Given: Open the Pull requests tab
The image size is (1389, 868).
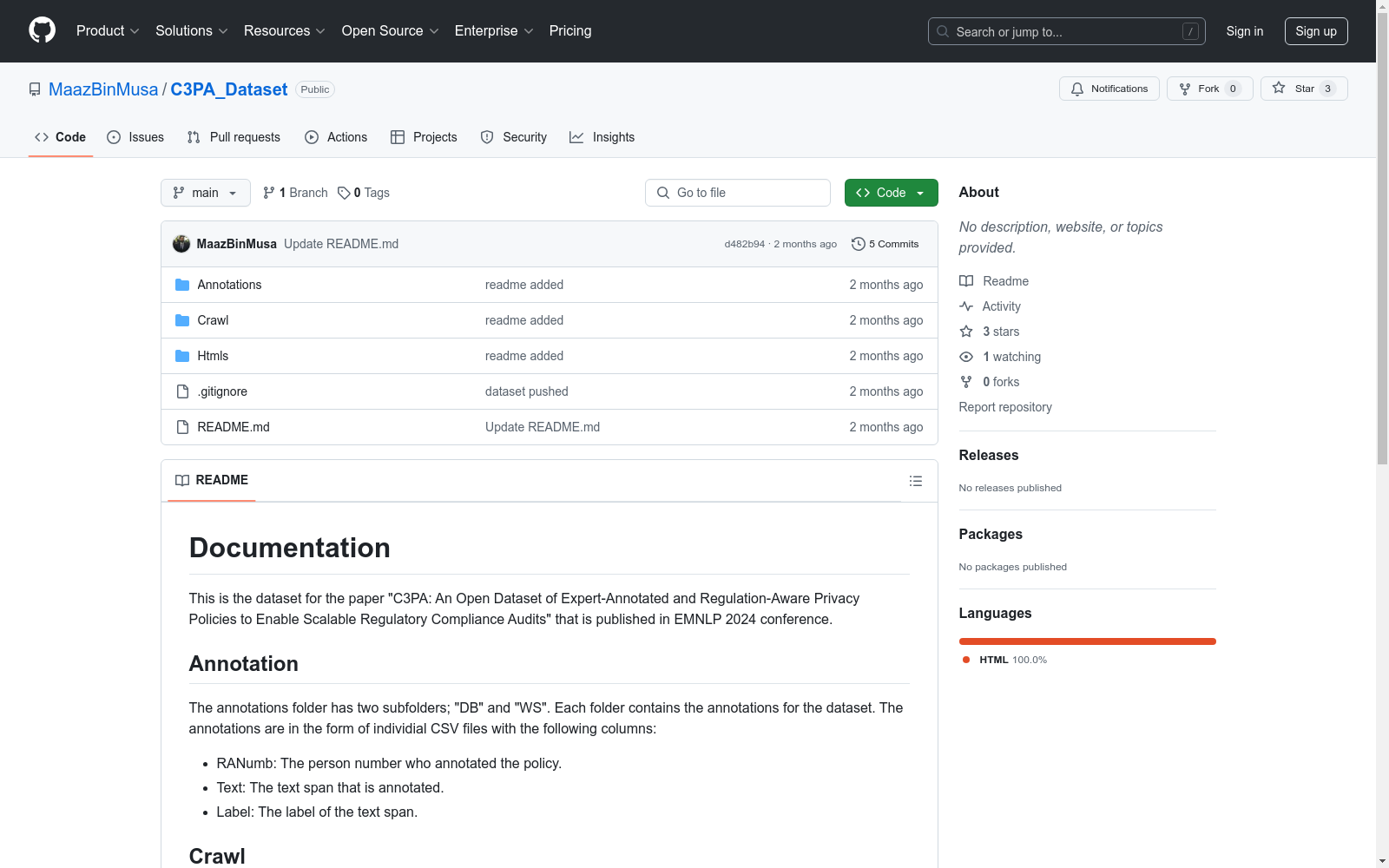Looking at the screenshot, I should [x=234, y=137].
